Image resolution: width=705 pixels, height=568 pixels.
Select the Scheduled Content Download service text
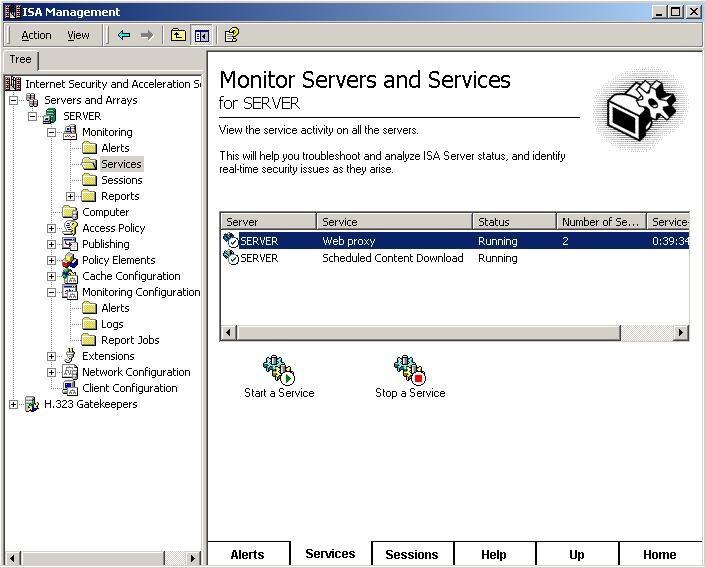(x=393, y=258)
